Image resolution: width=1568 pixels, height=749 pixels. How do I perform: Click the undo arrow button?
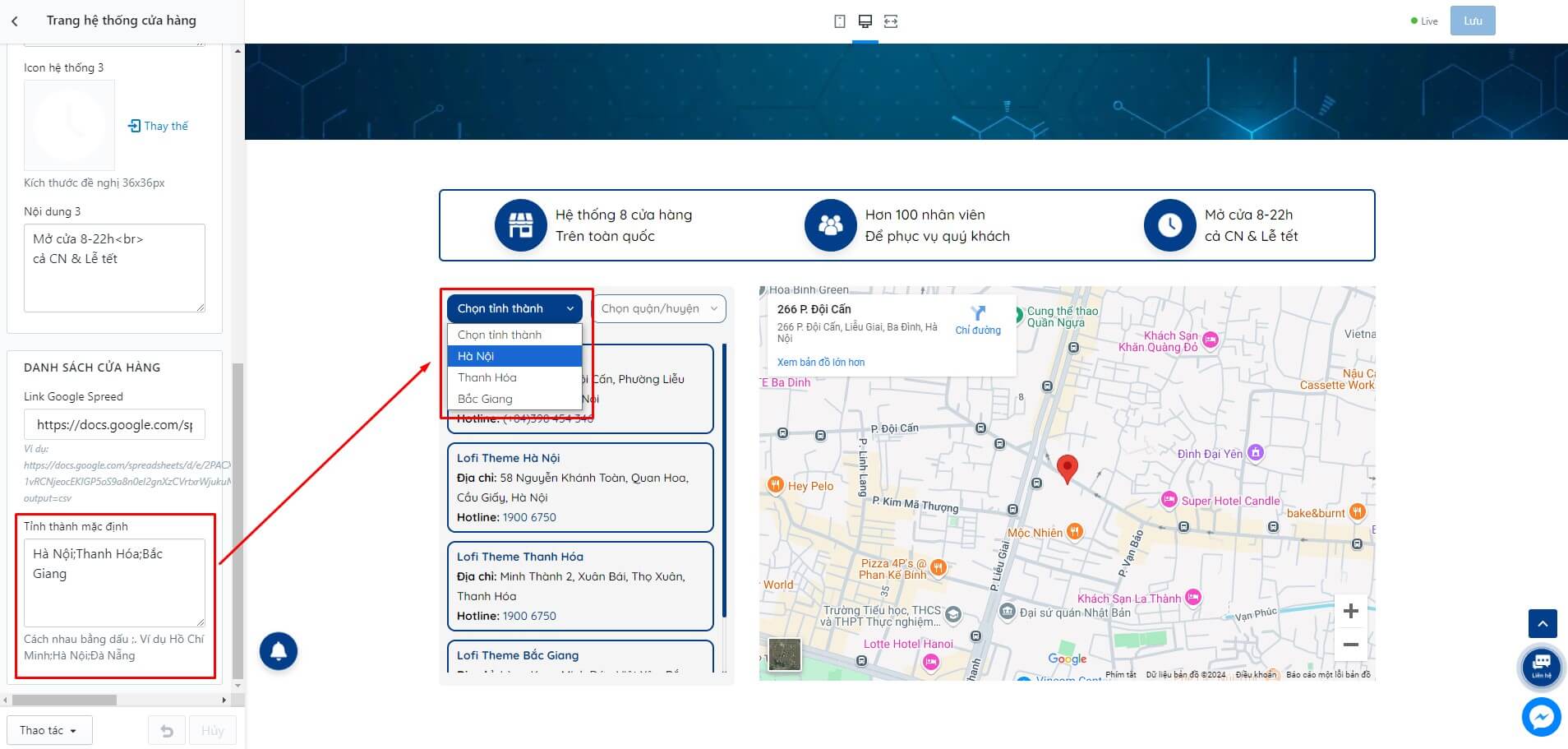pos(167,730)
